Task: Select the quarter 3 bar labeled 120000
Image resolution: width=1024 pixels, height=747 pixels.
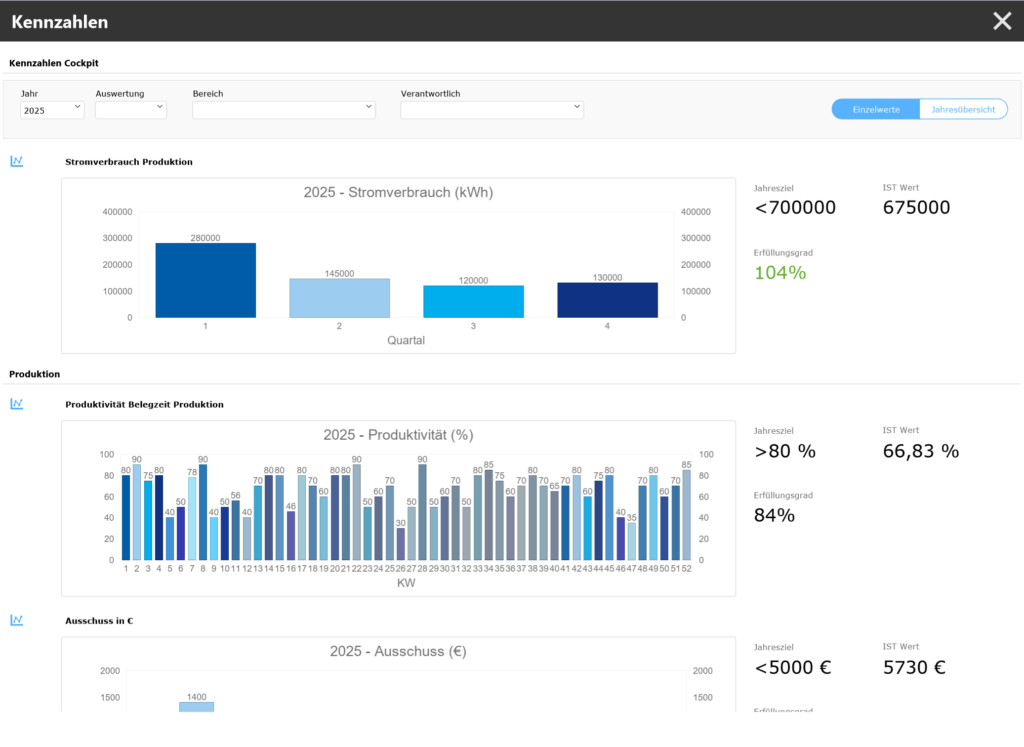Action: pos(473,302)
